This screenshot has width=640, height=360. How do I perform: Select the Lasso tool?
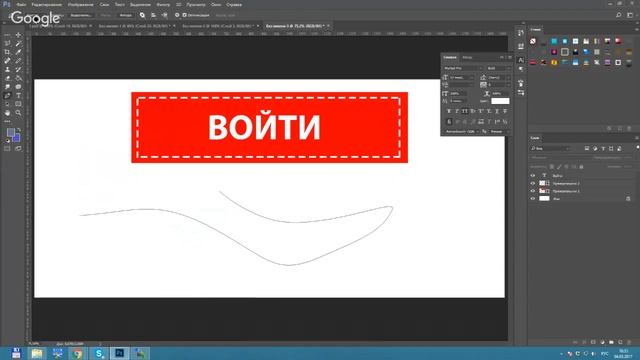[x=7, y=44]
